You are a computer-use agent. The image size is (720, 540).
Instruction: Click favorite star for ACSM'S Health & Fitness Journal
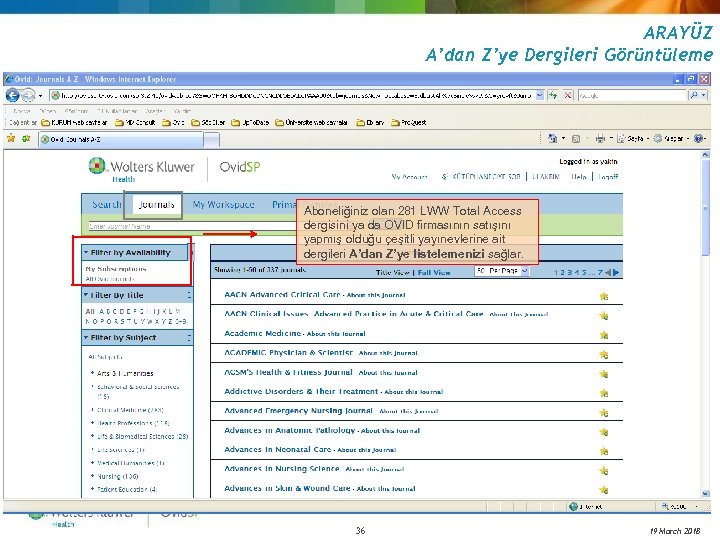[x=604, y=374]
